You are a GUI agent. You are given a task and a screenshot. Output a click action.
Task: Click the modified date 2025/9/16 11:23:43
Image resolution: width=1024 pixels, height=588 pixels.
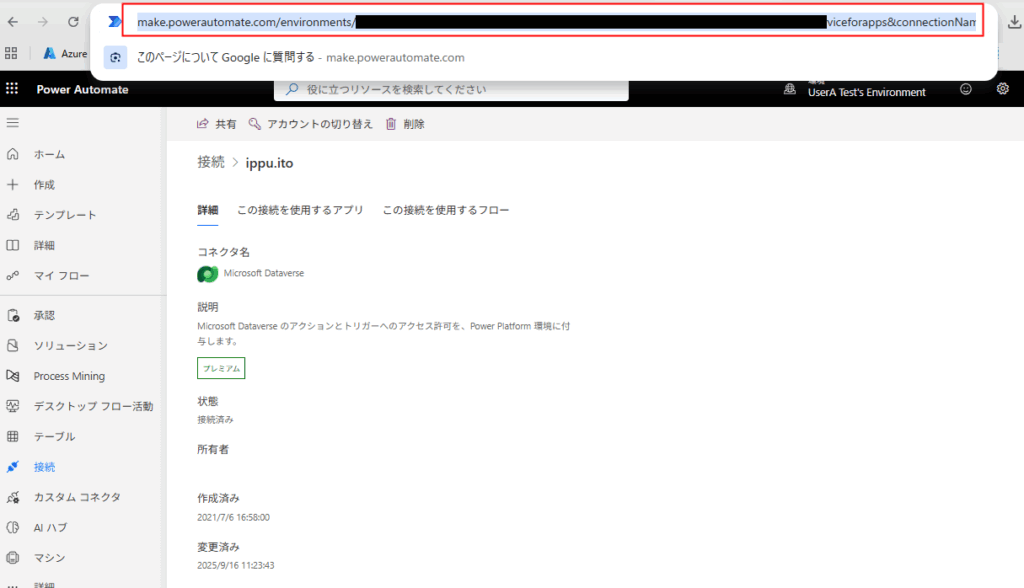(236, 566)
